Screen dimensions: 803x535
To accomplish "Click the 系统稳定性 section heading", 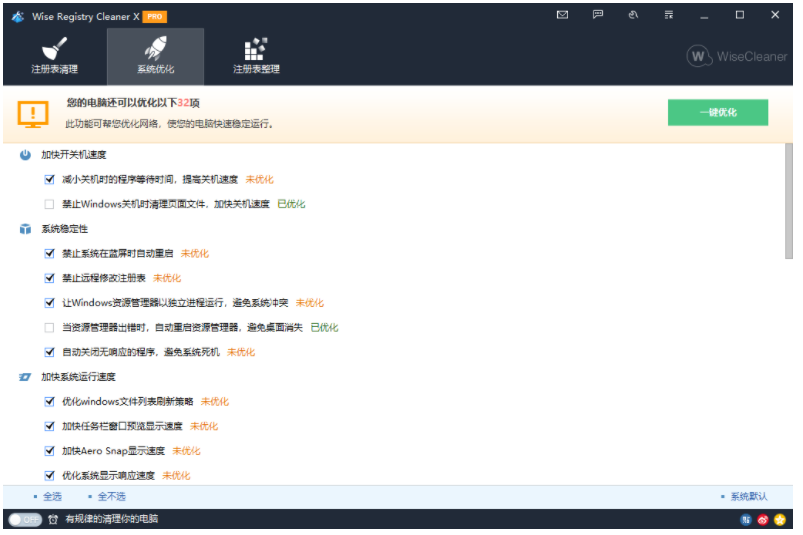I will click(65, 229).
